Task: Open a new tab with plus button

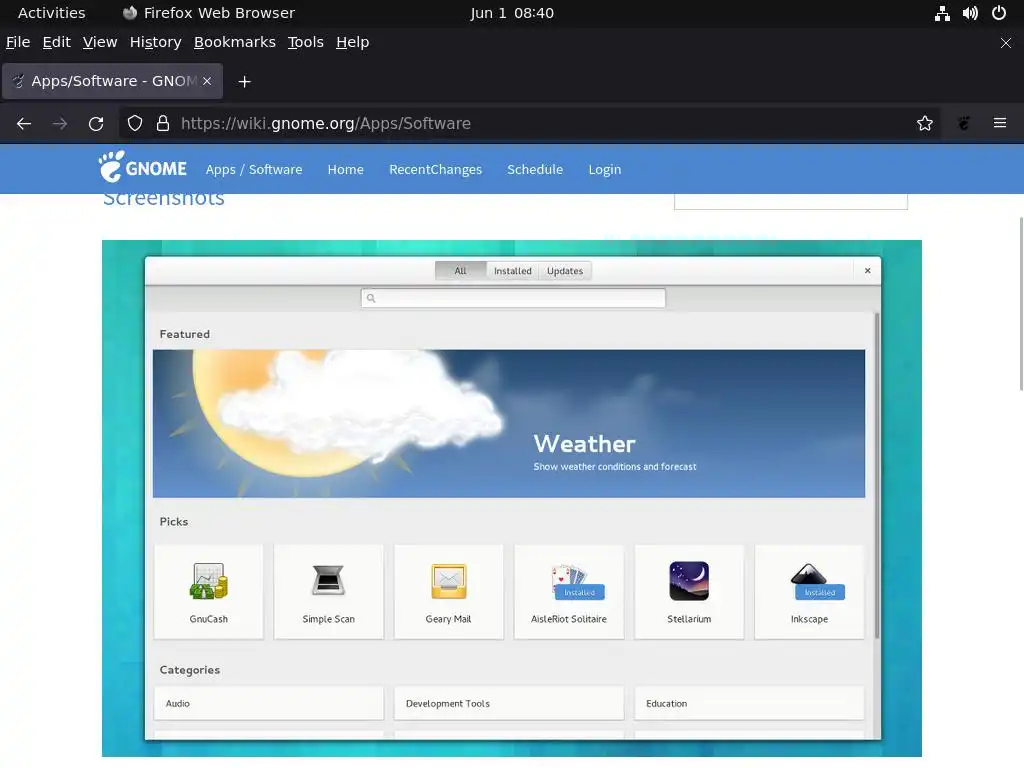Action: [x=244, y=82]
